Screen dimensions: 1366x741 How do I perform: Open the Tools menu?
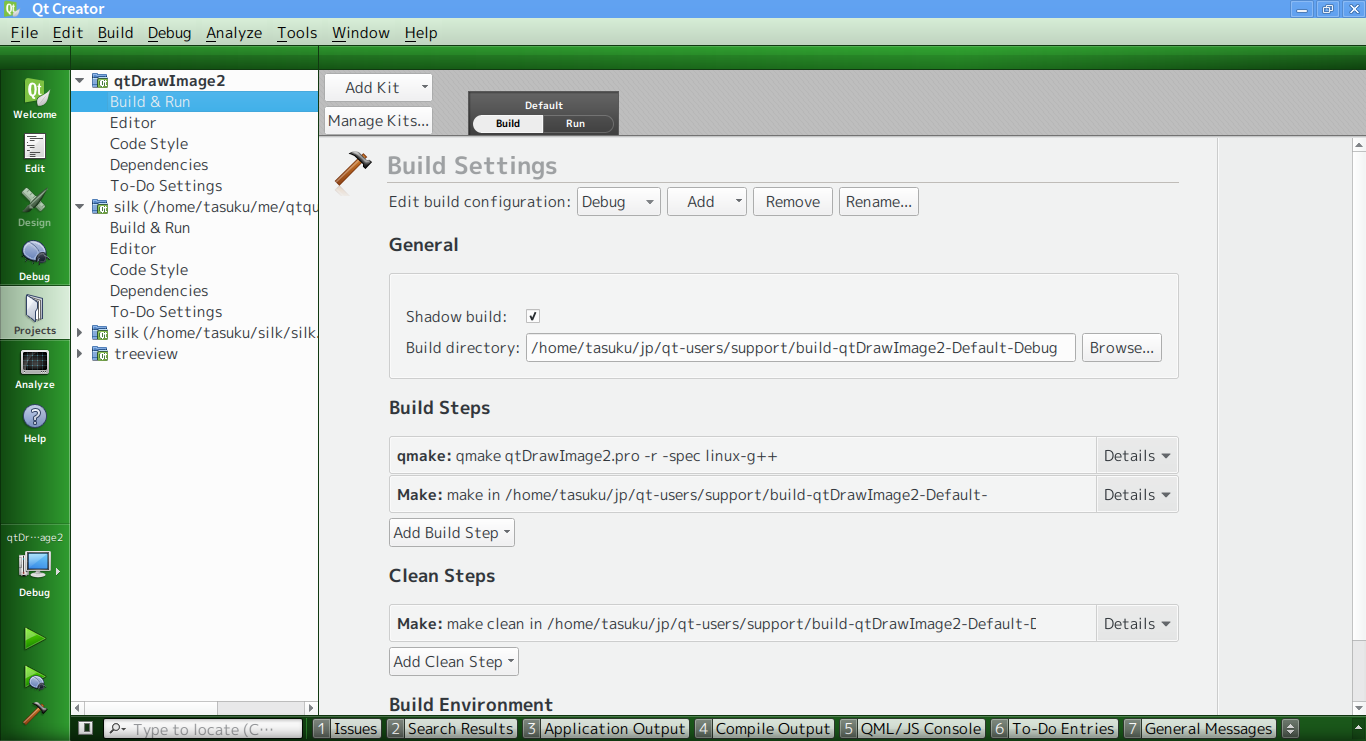coord(297,33)
